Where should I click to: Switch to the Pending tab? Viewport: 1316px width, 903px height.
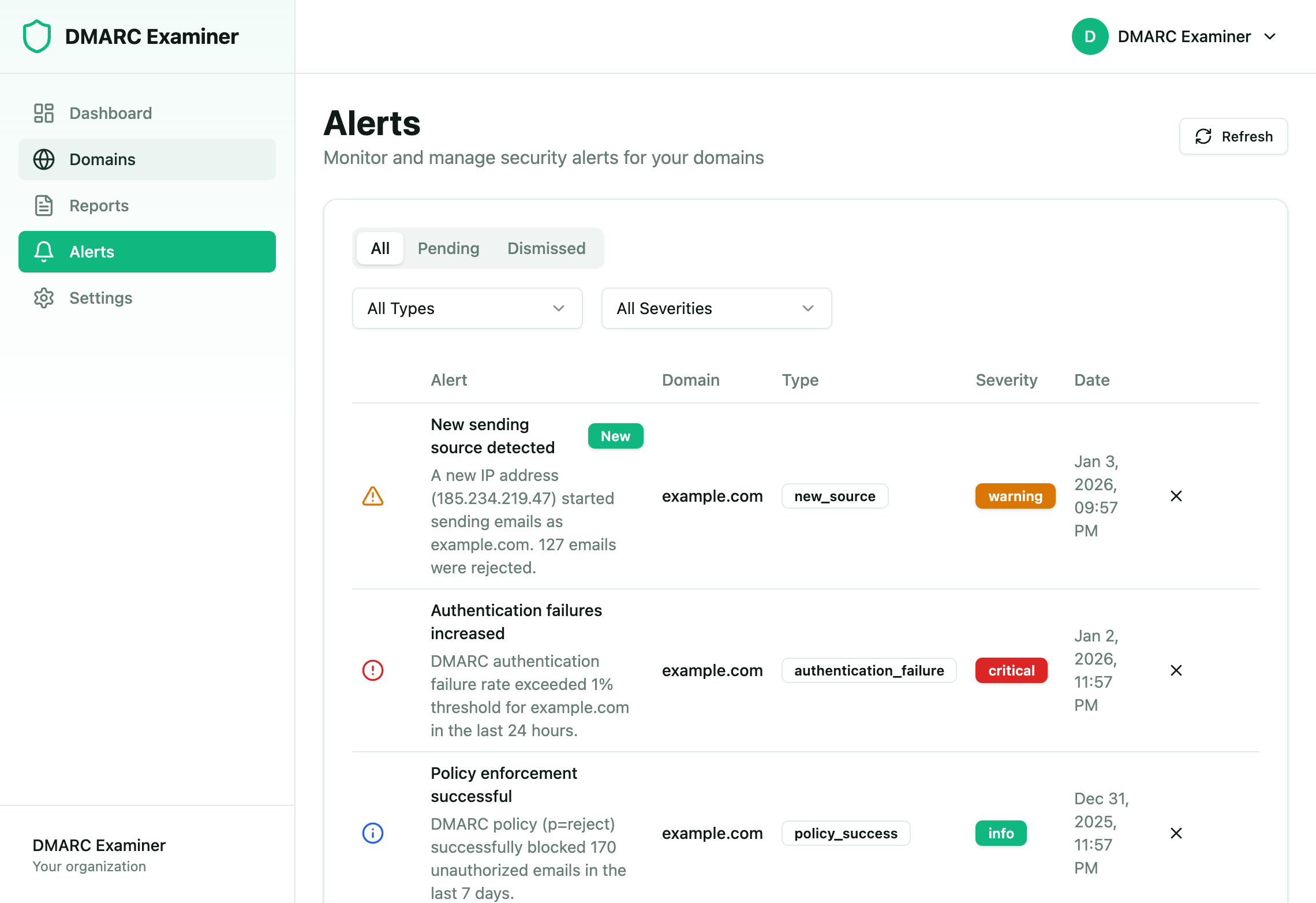(x=448, y=248)
